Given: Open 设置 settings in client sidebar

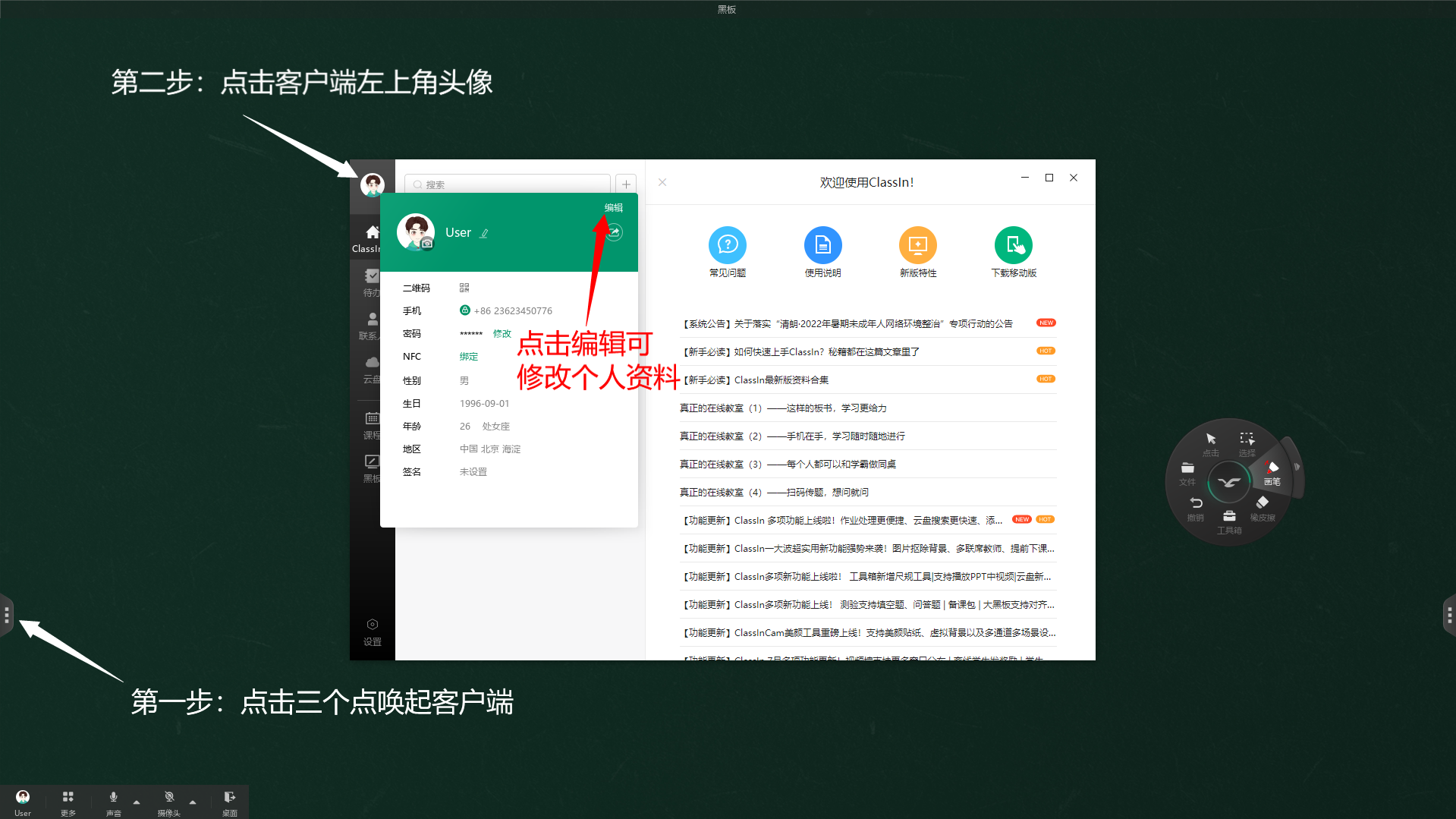Looking at the screenshot, I should pyautogui.click(x=373, y=632).
